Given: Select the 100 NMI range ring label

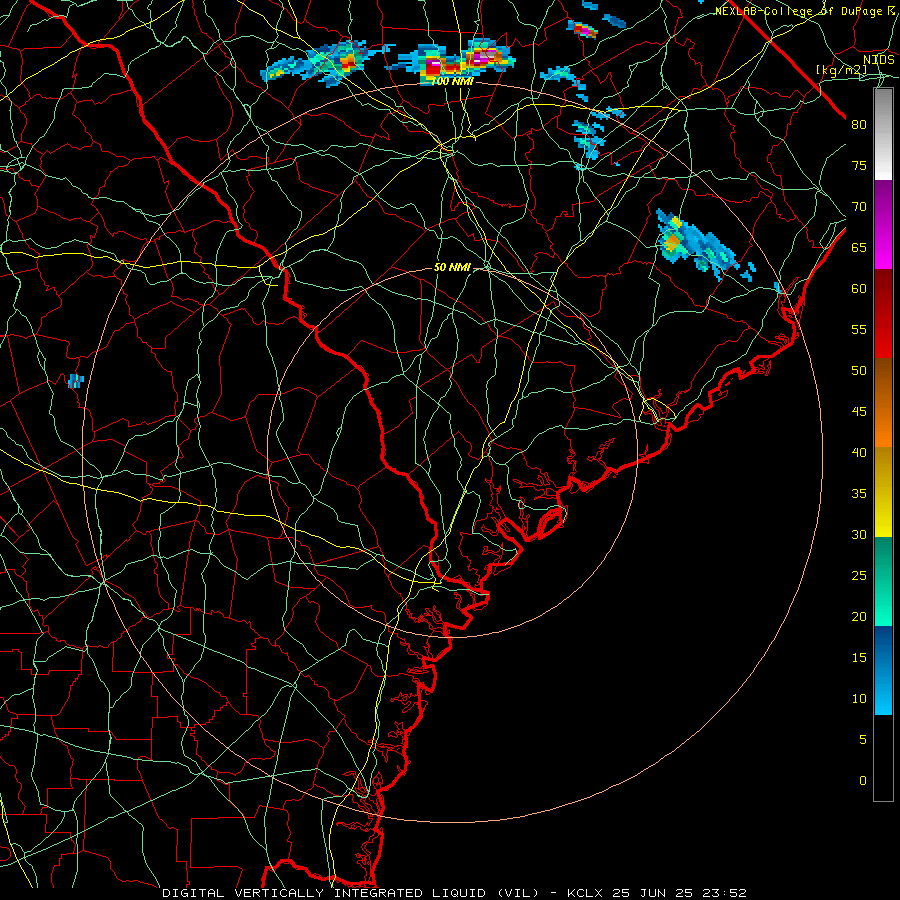Looking at the screenshot, I should [x=453, y=82].
